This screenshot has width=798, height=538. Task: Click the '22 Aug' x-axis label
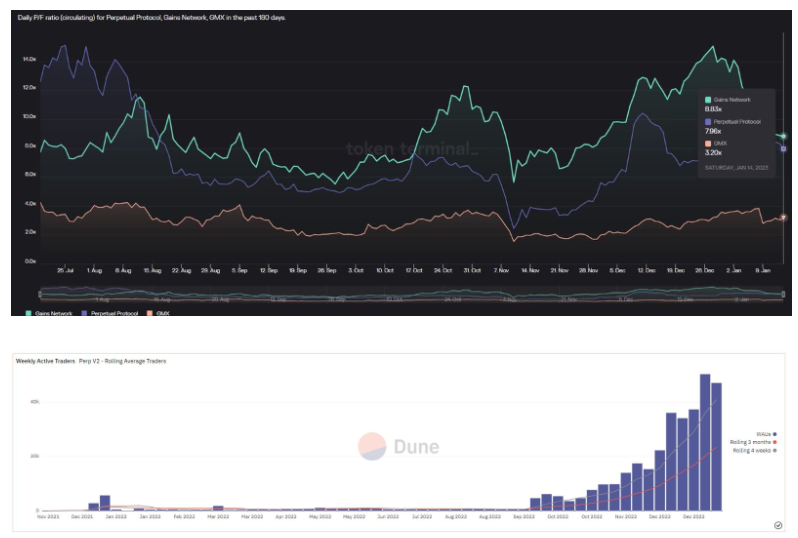[181, 270]
